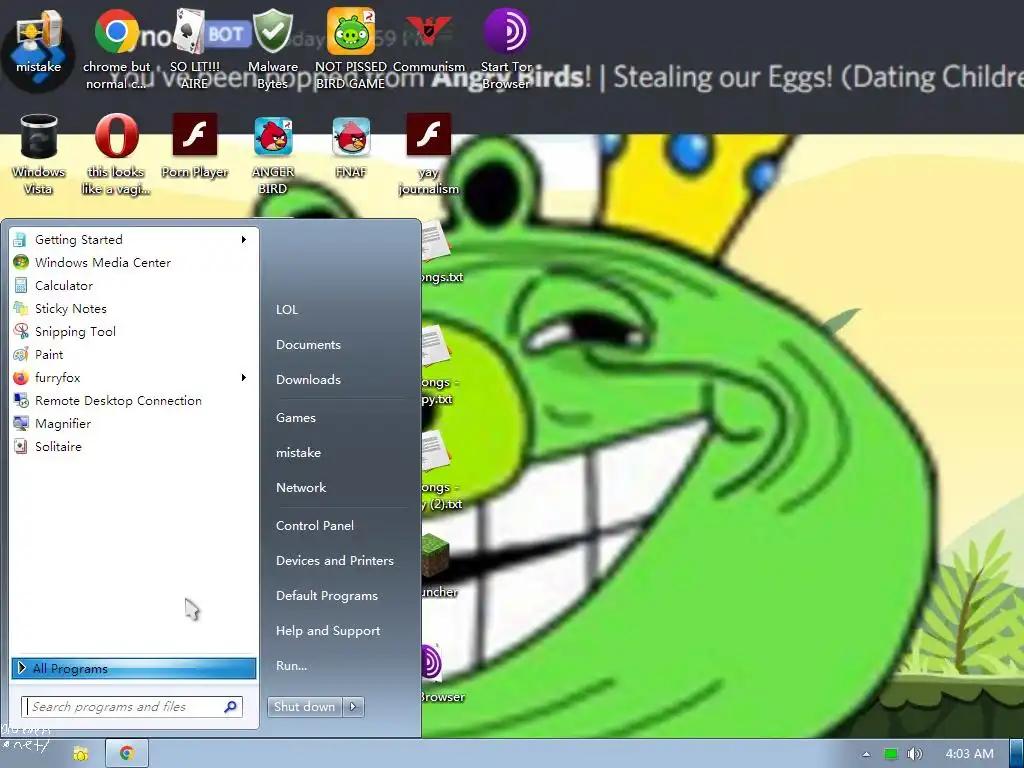Open LOL user folder in the Start menu
The width and height of the screenshot is (1024, 768).
pos(287,310)
